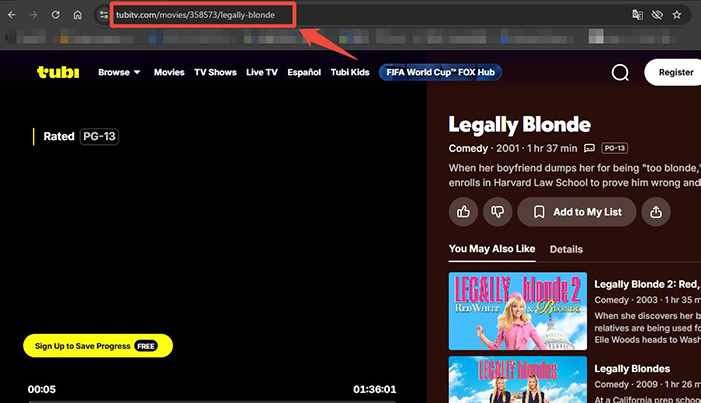Image resolution: width=701 pixels, height=403 pixels.
Task: Open site information icon beside the URL
Action: 104,15
